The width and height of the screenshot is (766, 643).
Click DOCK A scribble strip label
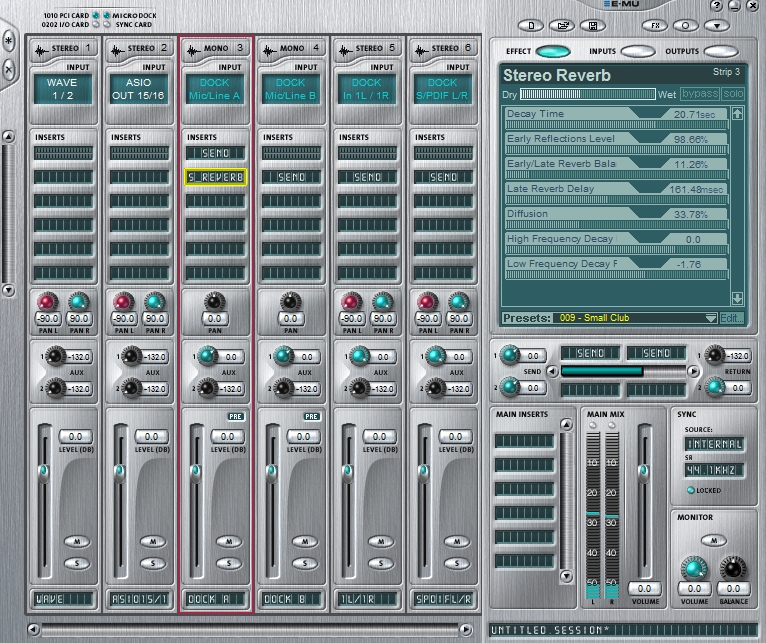215,599
